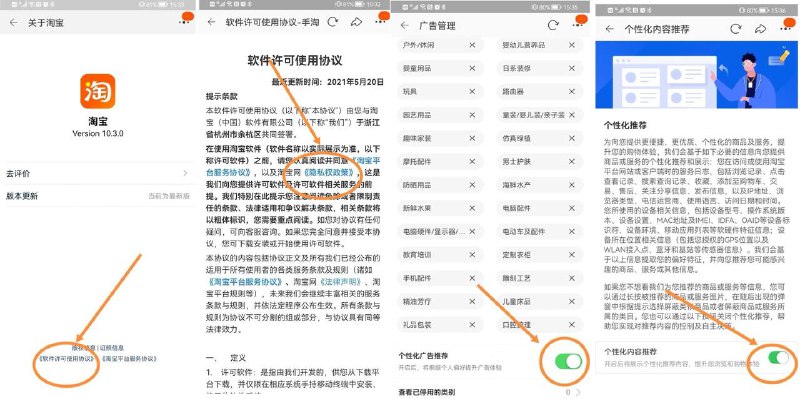Remove the 日系装修 ad category
The height and width of the screenshot is (399, 800).
(571, 68)
